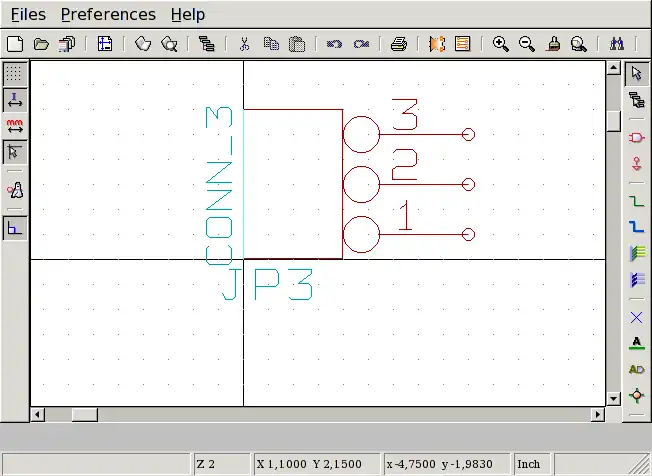
Task: Select the place power port tool
Action: click(636, 163)
